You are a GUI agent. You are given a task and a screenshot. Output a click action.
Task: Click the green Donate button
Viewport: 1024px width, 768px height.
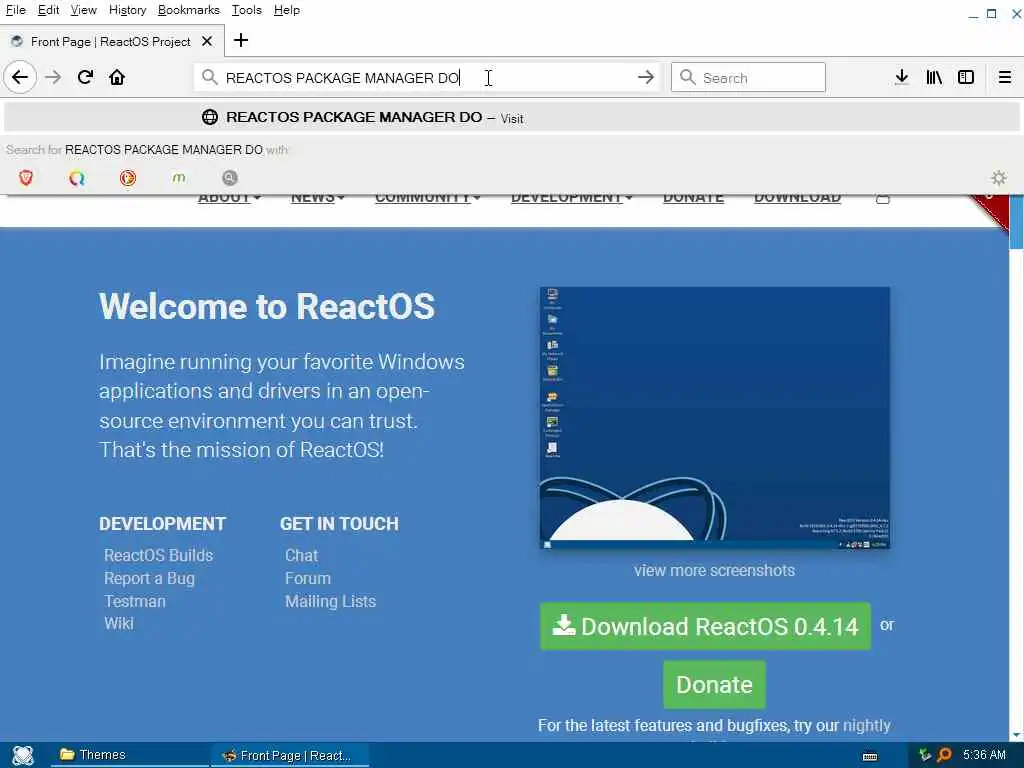tap(714, 685)
